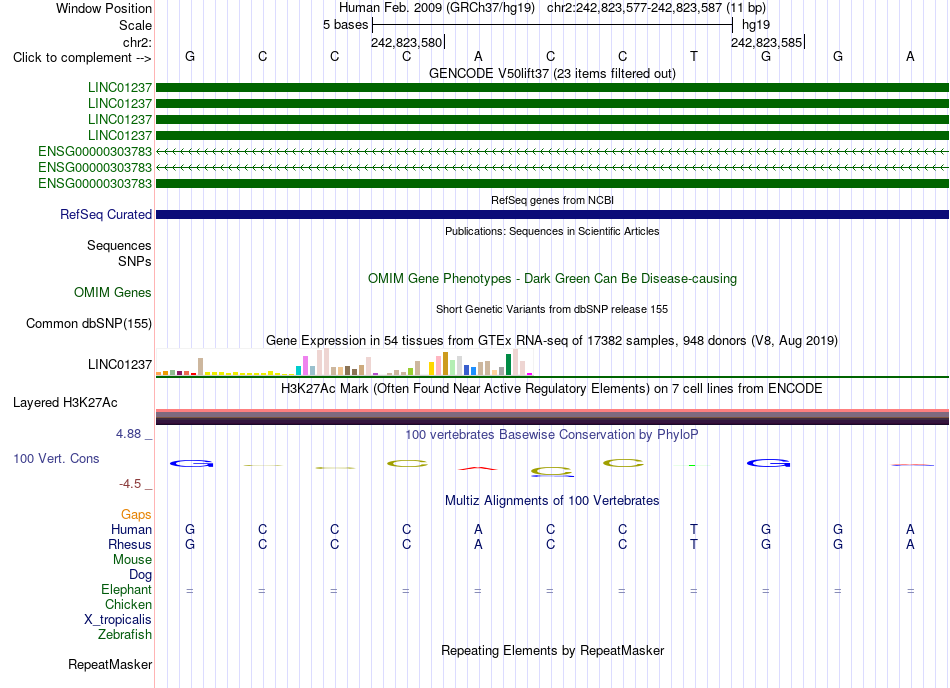
Task: Click the GTEx colored expression bar chart
Action: [344, 362]
